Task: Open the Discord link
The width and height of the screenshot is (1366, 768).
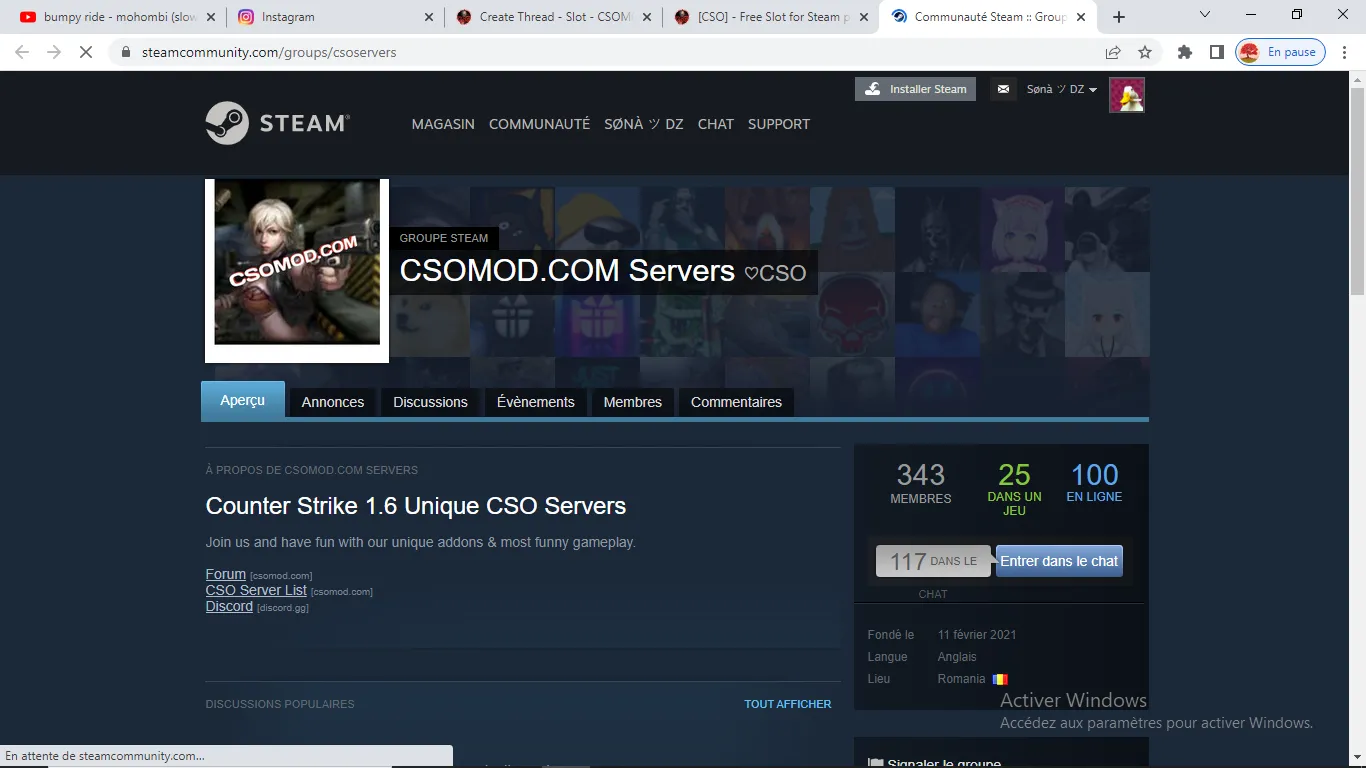Action: pos(229,606)
